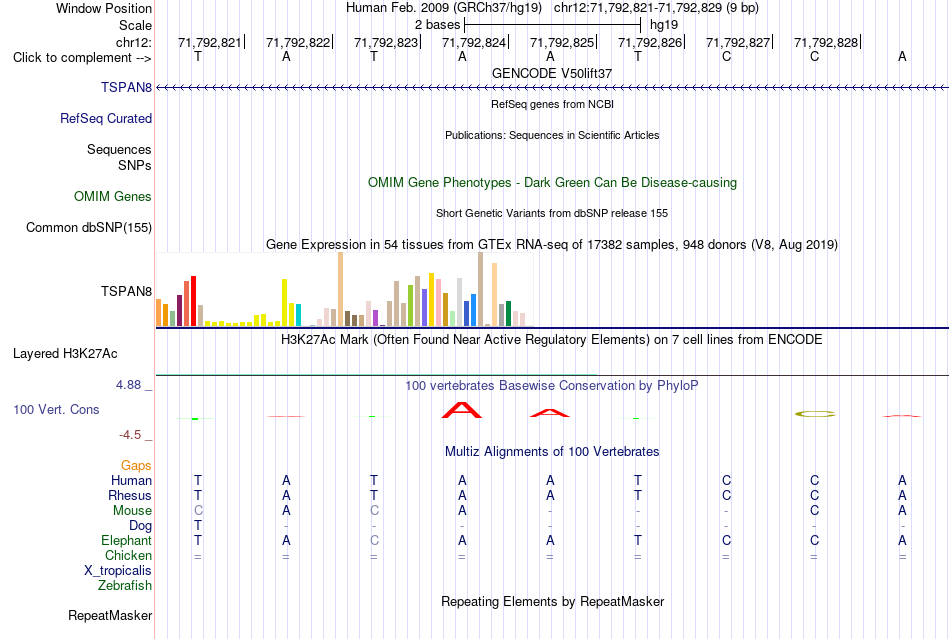Open RefSeq Curated track settings
Screen dimensions: 950x639
(x=105, y=118)
